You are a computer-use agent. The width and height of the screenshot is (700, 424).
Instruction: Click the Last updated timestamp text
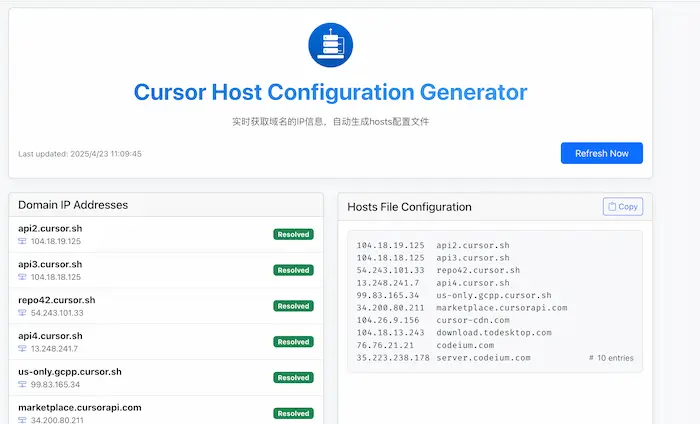(x=80, y=154)
